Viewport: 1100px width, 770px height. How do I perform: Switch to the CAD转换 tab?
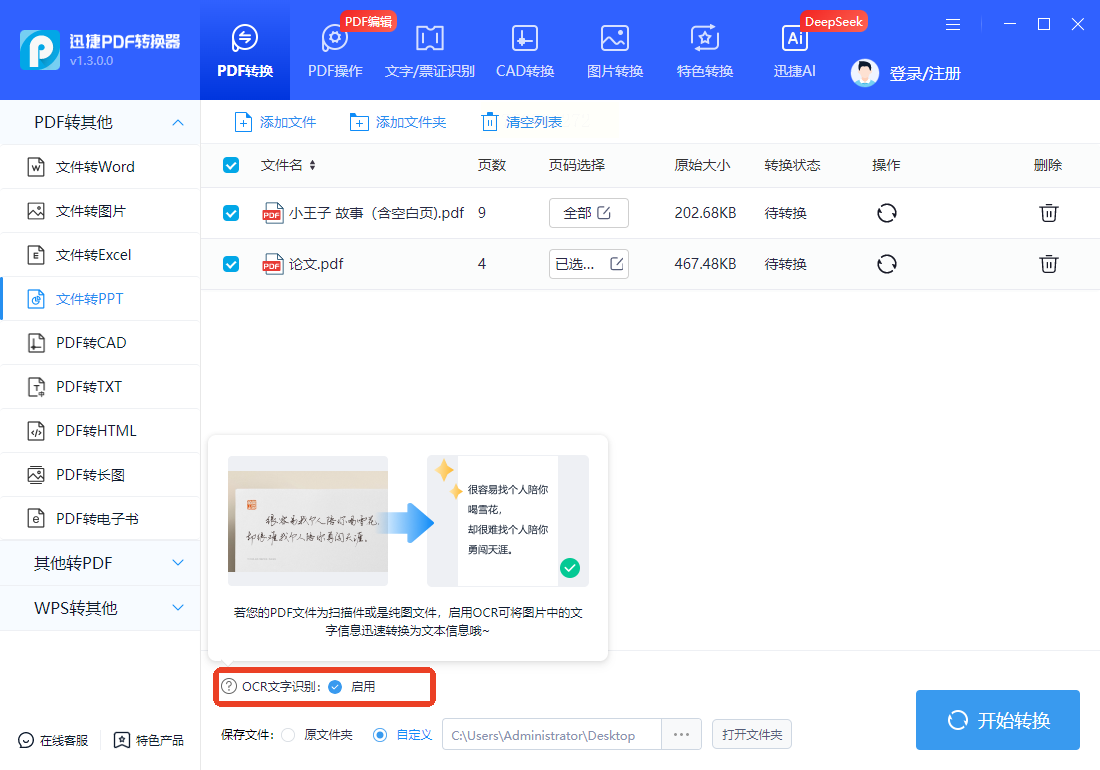tap(525, 51)
